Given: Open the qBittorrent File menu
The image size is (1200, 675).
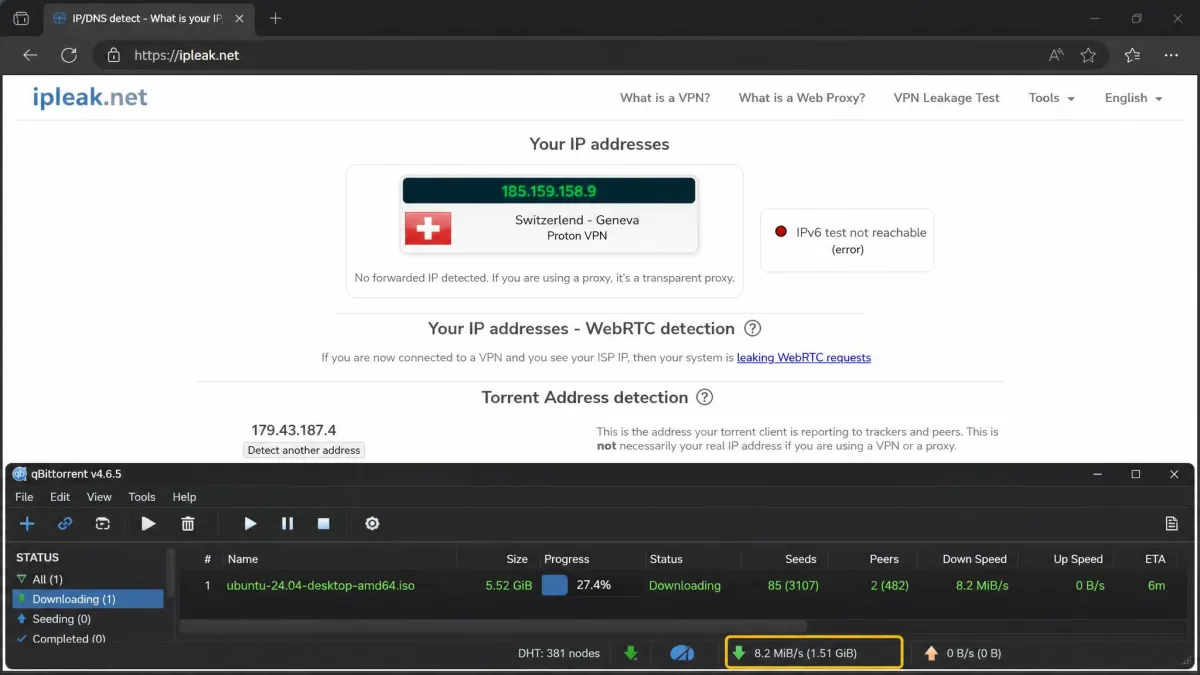Looking at the screenshot, I should pyautogui.click(x=24, y=497).
